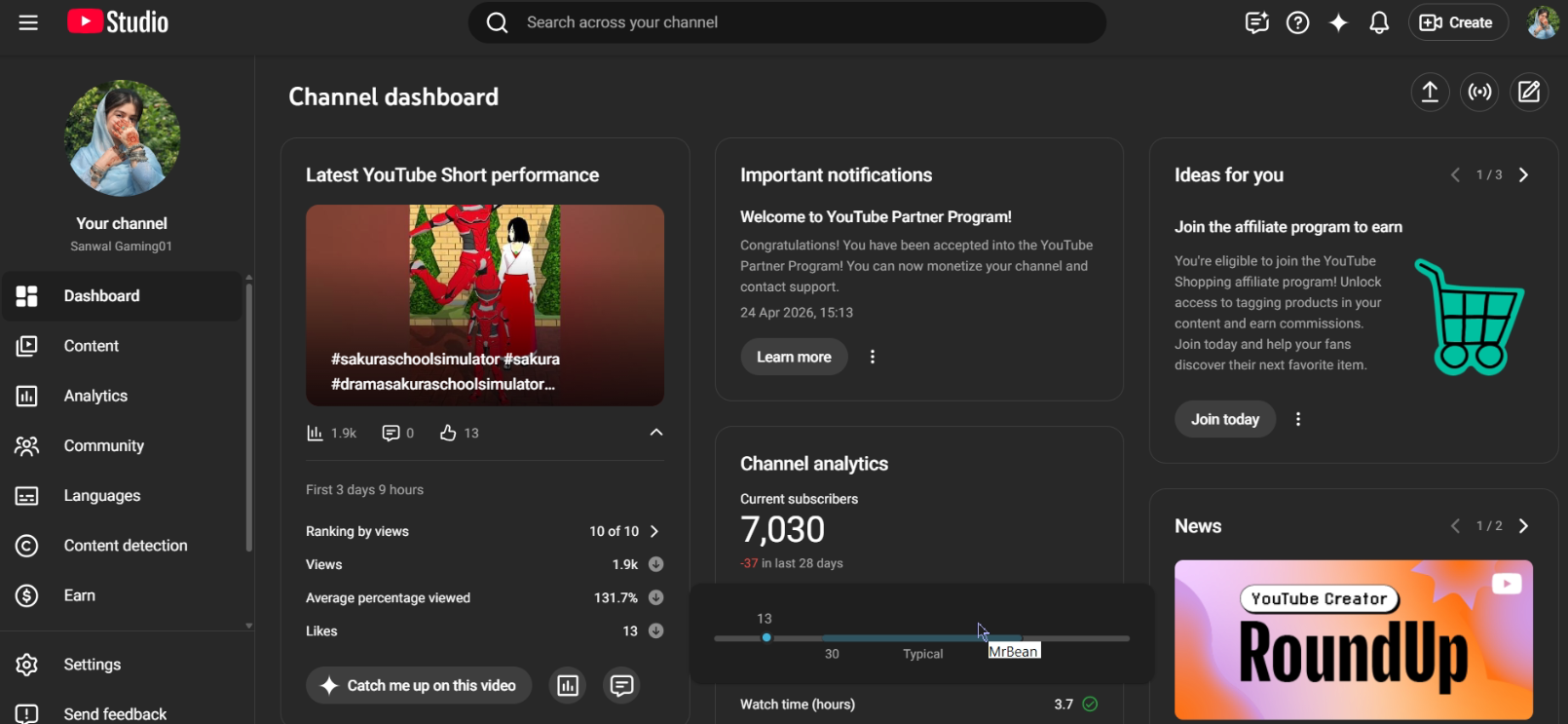Click the sidebar vertical scrollbar

249,417
